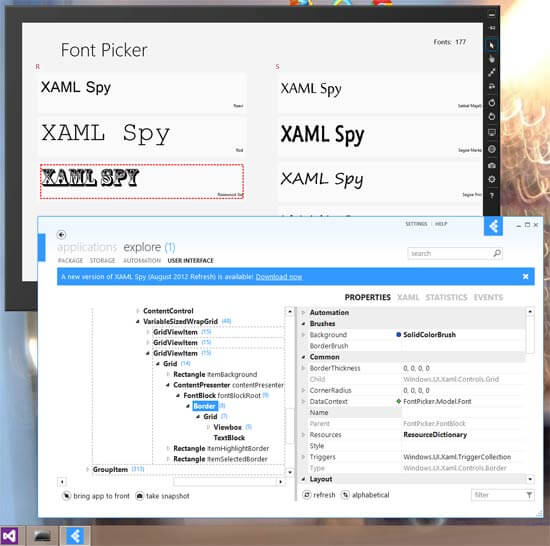The width and height of the screenshot is (550, 546).
Task: Expand Rectangle itemHighlightBorder node
Action: 168,448
